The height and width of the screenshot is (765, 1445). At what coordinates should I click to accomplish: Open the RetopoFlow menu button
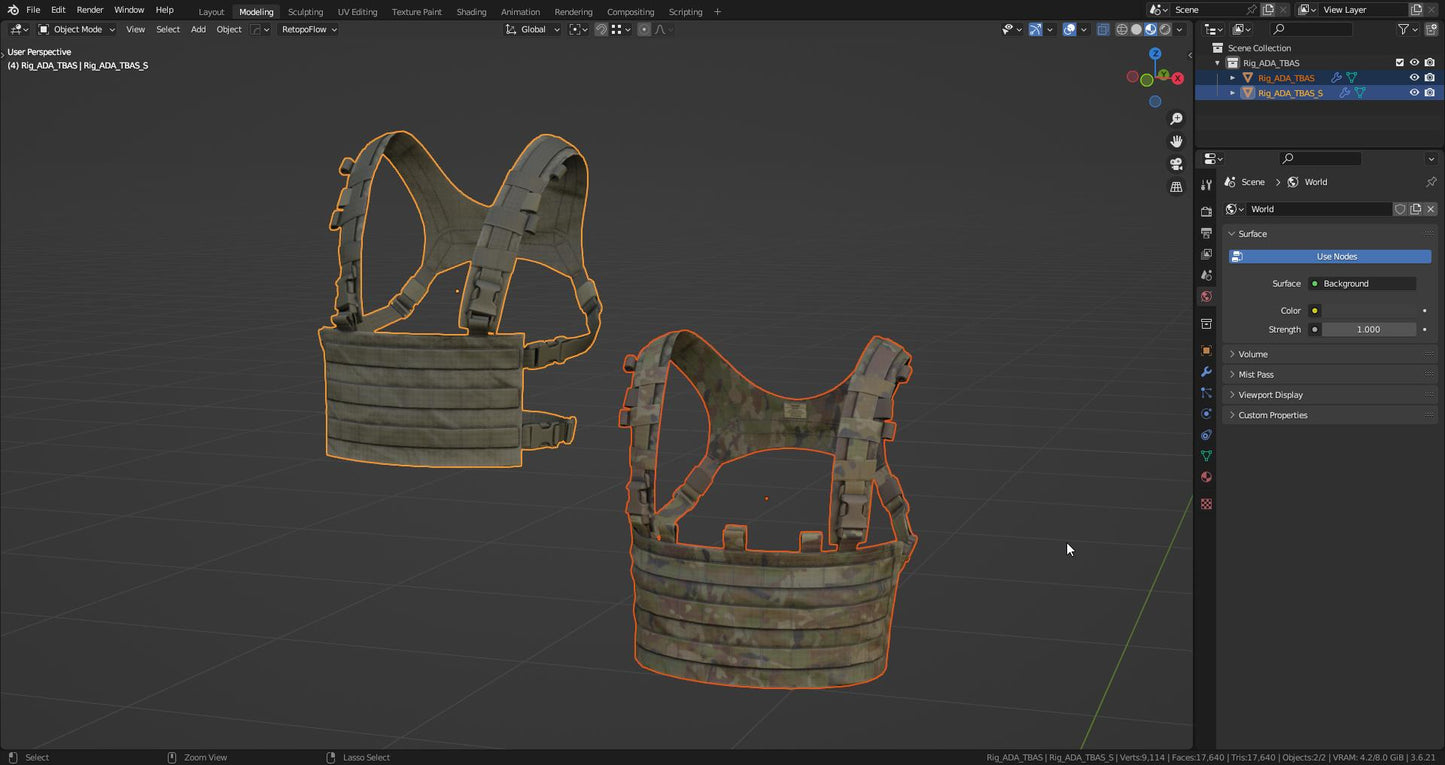tap(308, 30)
